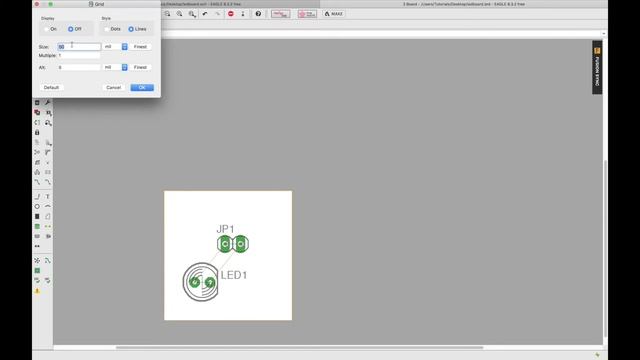Select the green Via tool
Viewport: 640px width, 360px height.
[37, 226]
